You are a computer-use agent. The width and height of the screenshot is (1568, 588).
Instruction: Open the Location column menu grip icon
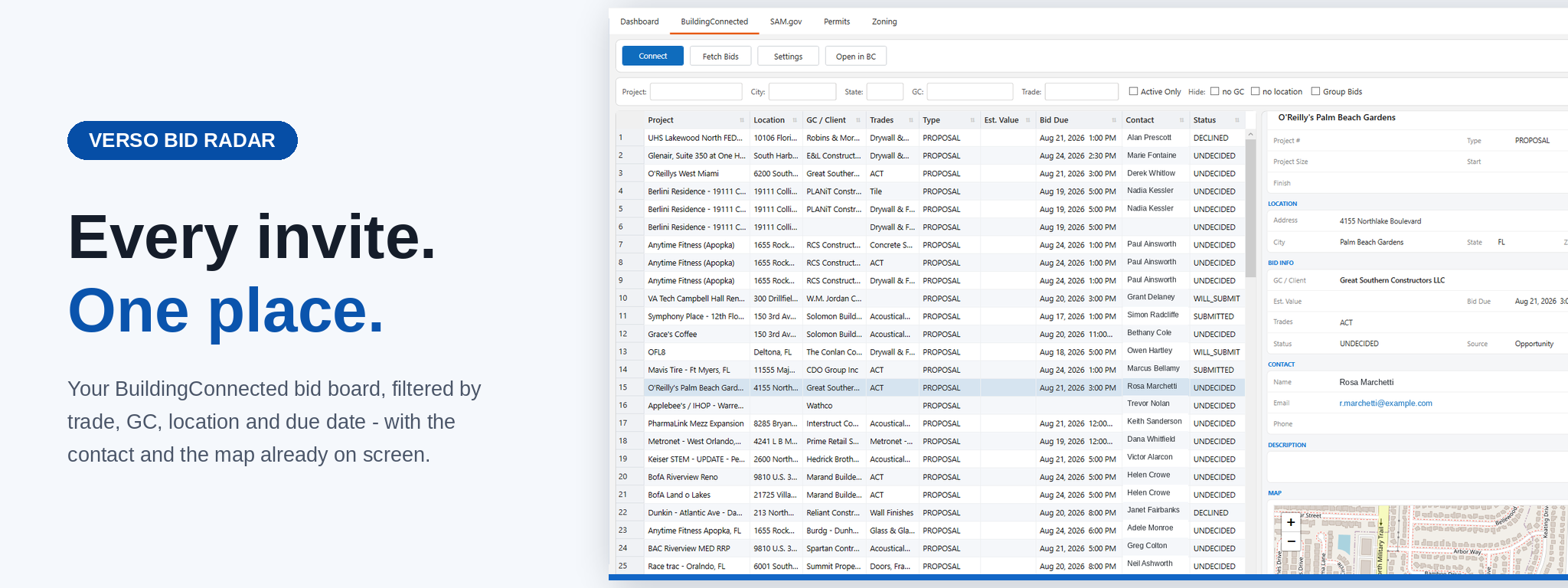(794, 120)
